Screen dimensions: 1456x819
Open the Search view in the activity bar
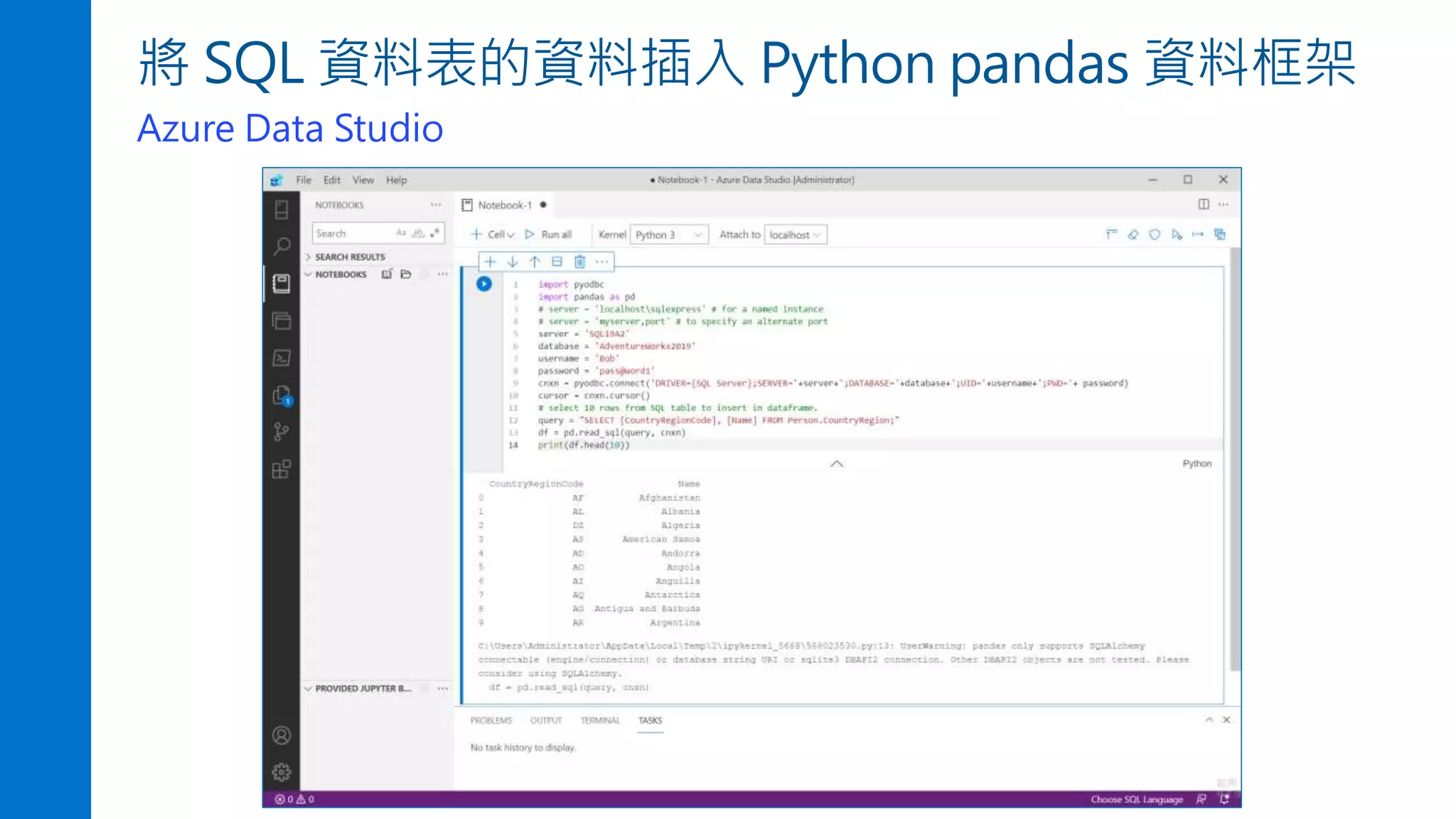point(282,247)
